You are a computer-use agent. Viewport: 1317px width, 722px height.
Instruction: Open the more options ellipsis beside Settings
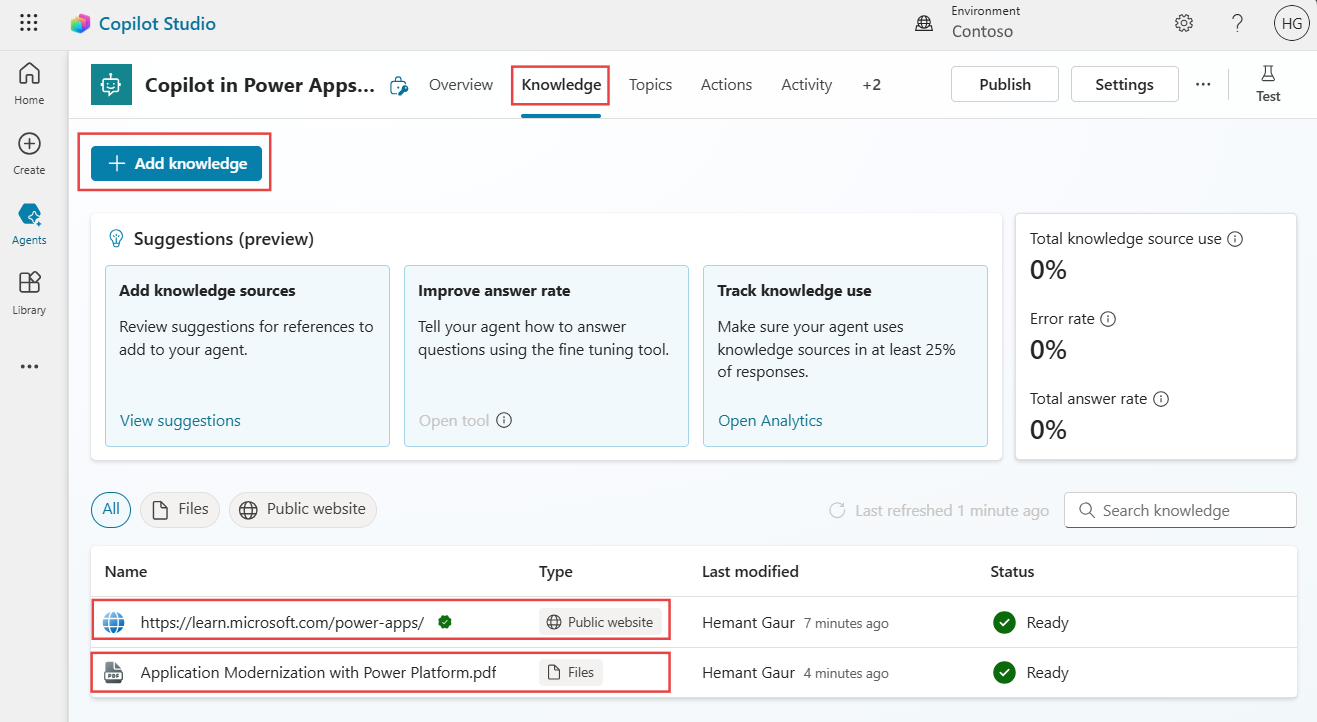pyautogui.click(x=1203, y=85)
